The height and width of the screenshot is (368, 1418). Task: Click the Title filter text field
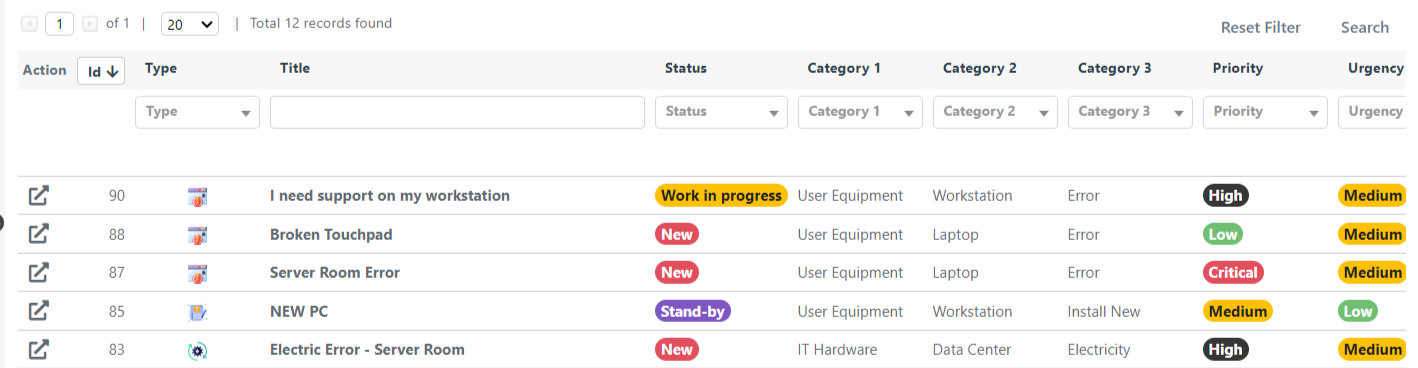pos(457,112)
